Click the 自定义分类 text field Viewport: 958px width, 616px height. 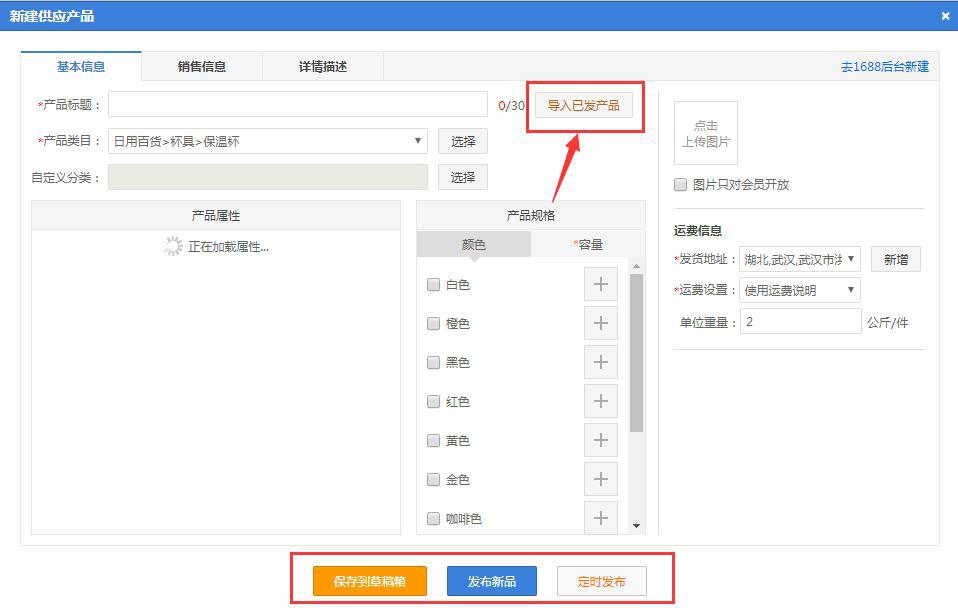[x=268, y=177]
